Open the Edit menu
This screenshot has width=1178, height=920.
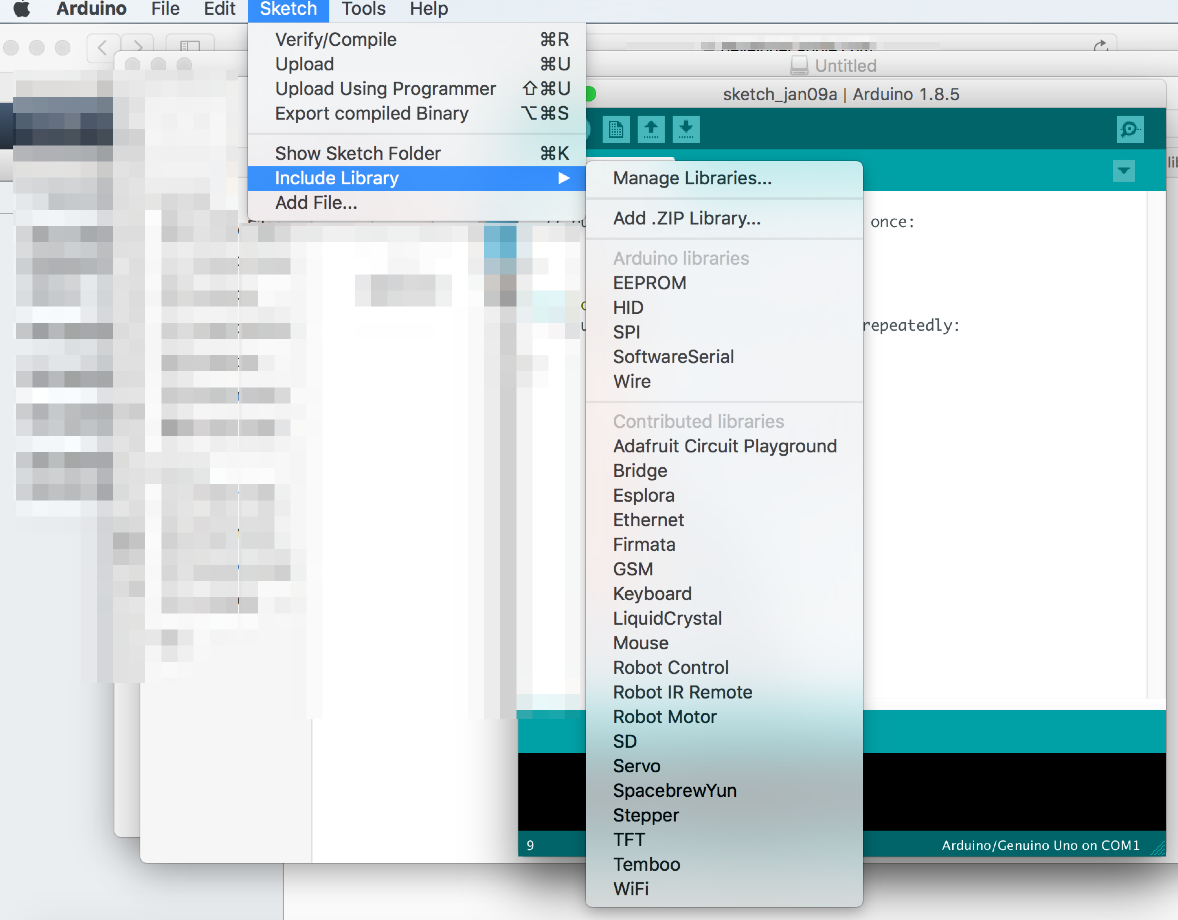tap(219, 9)
